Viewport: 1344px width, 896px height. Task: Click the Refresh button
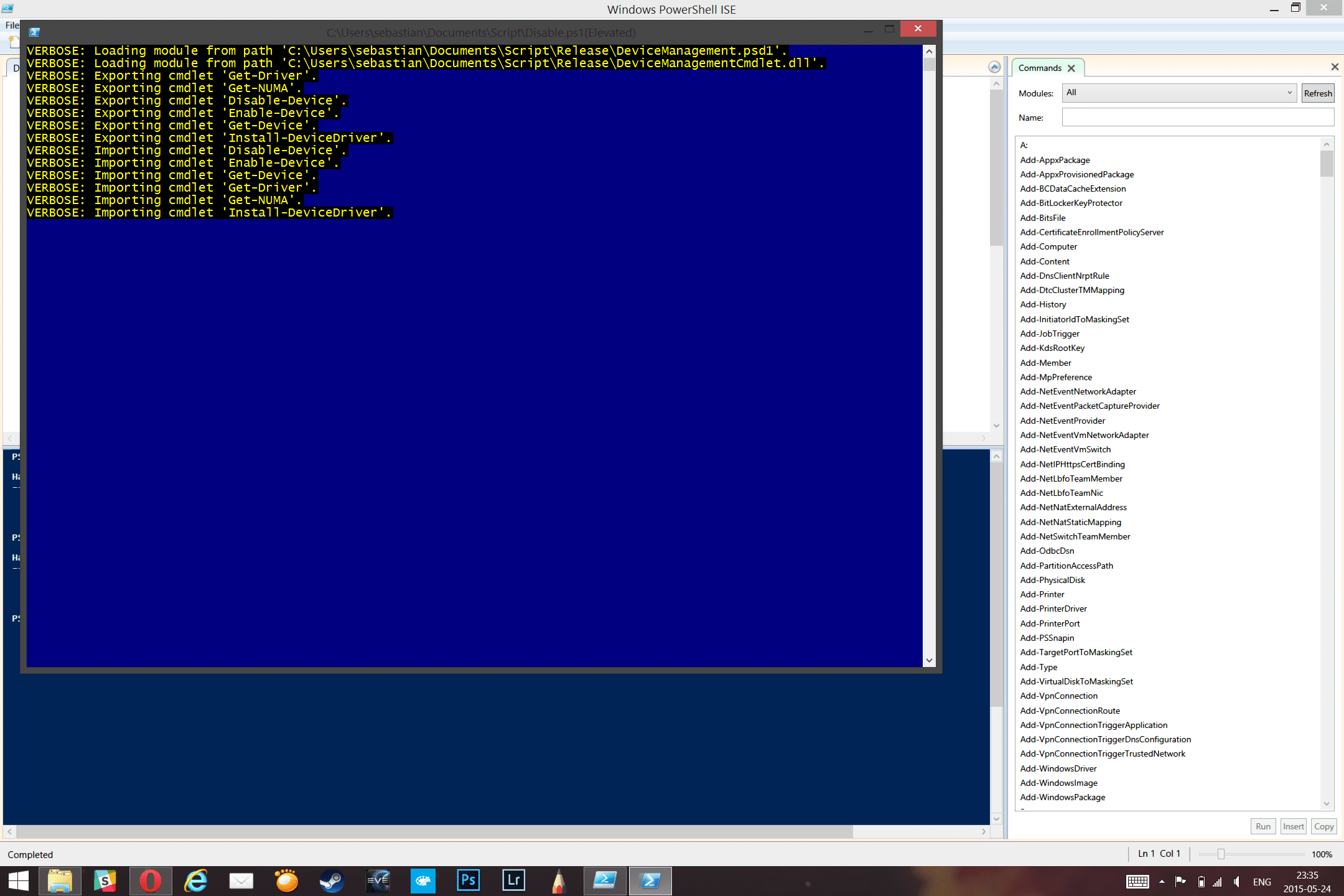point(1318,93)
